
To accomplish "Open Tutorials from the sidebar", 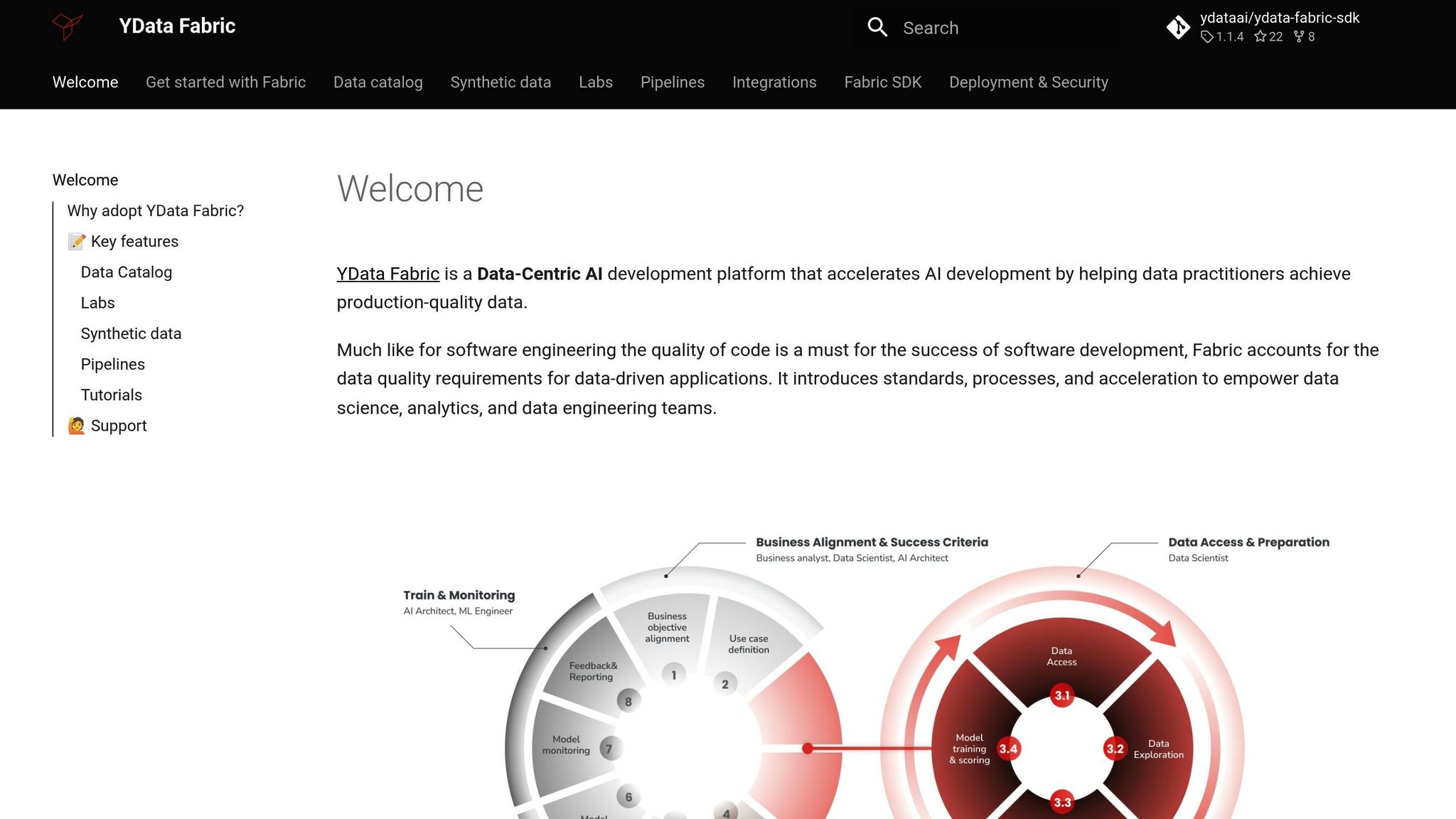I will point(111,395).
